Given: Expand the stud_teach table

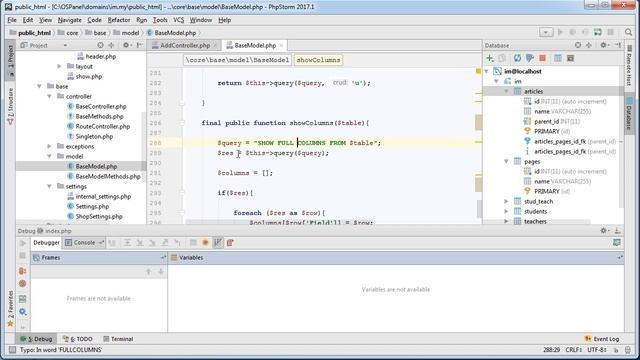Looking at the screenshot, I should click(507, 201).
